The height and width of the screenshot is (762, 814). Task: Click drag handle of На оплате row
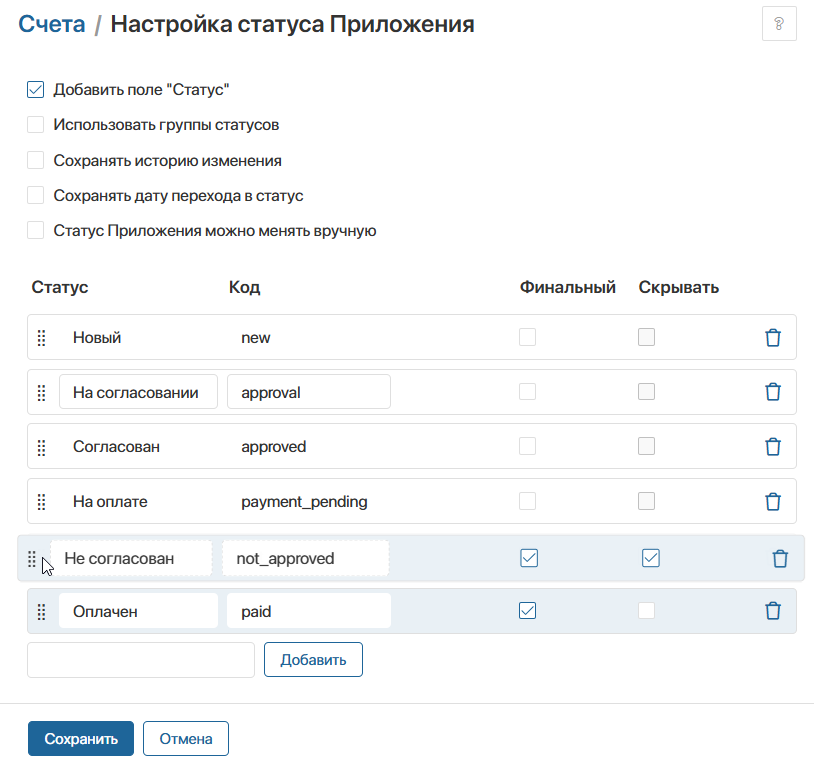click(42, 502)
